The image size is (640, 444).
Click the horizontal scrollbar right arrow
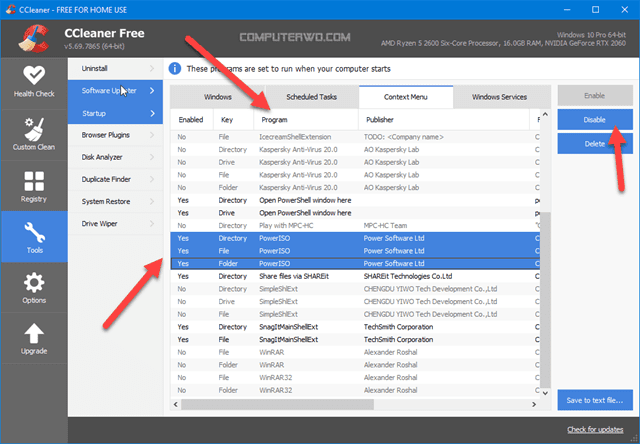534,404
